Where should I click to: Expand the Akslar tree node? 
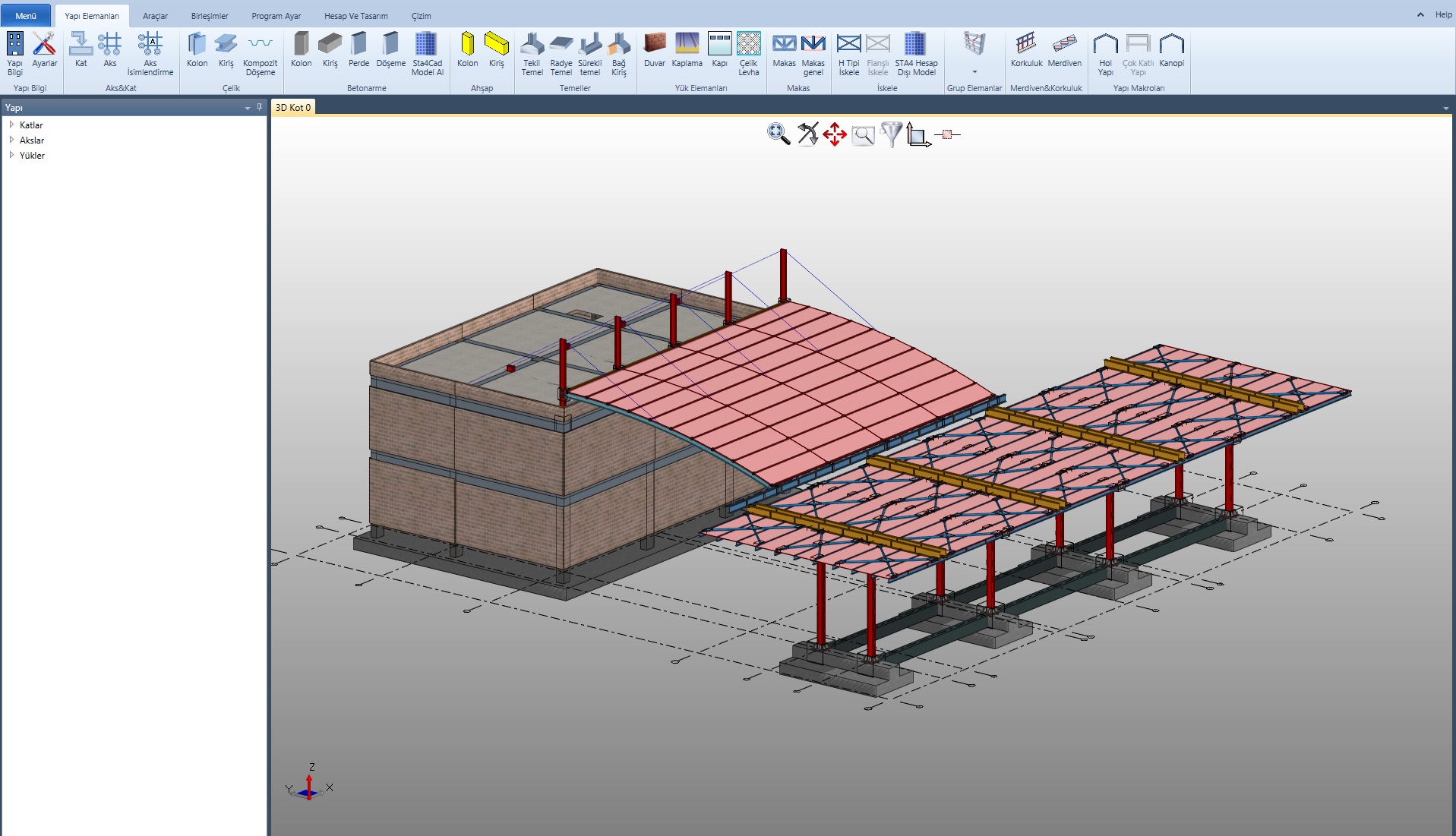click(x=11, y=140)
